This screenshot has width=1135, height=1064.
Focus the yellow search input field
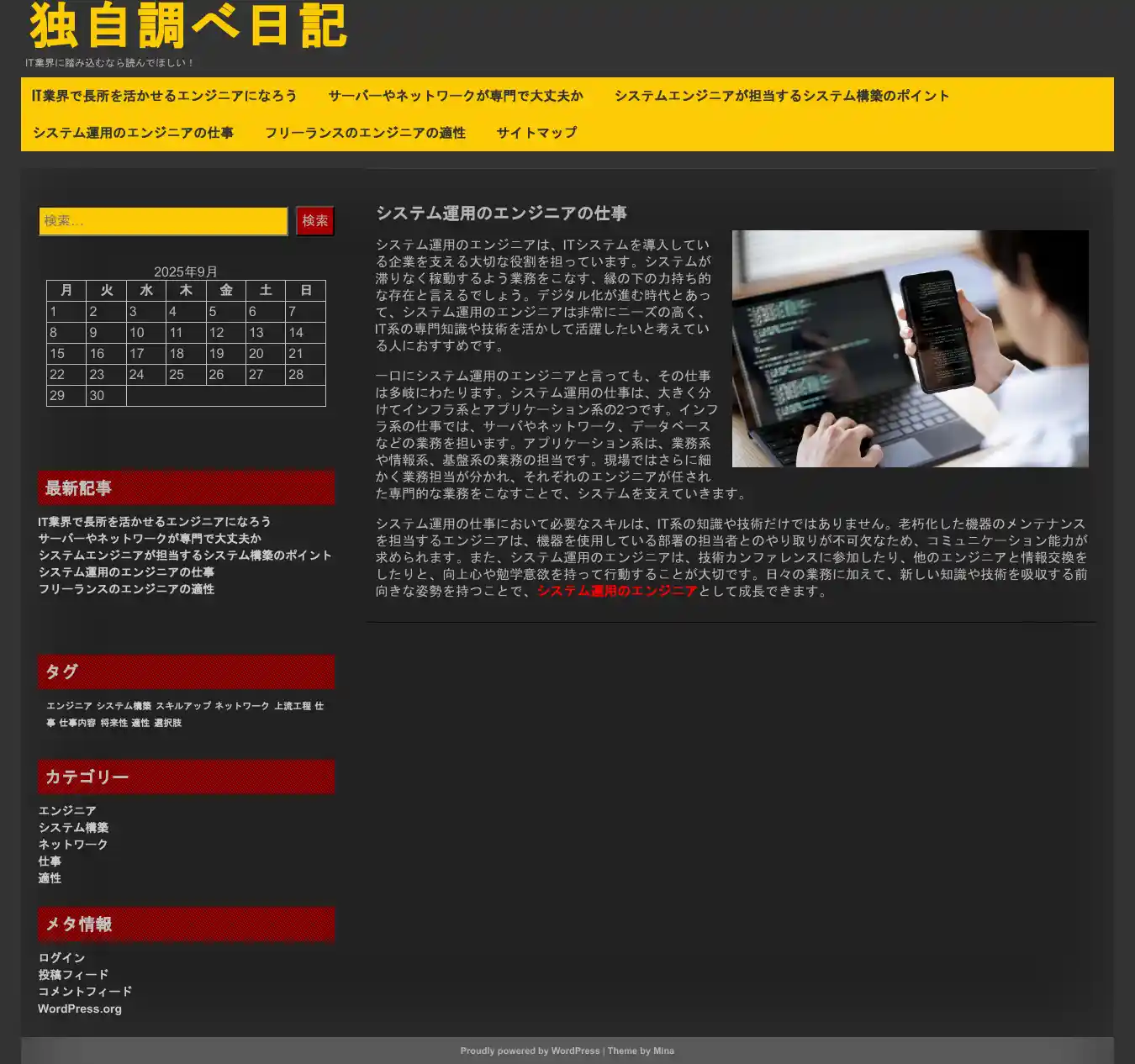(163, 221)
